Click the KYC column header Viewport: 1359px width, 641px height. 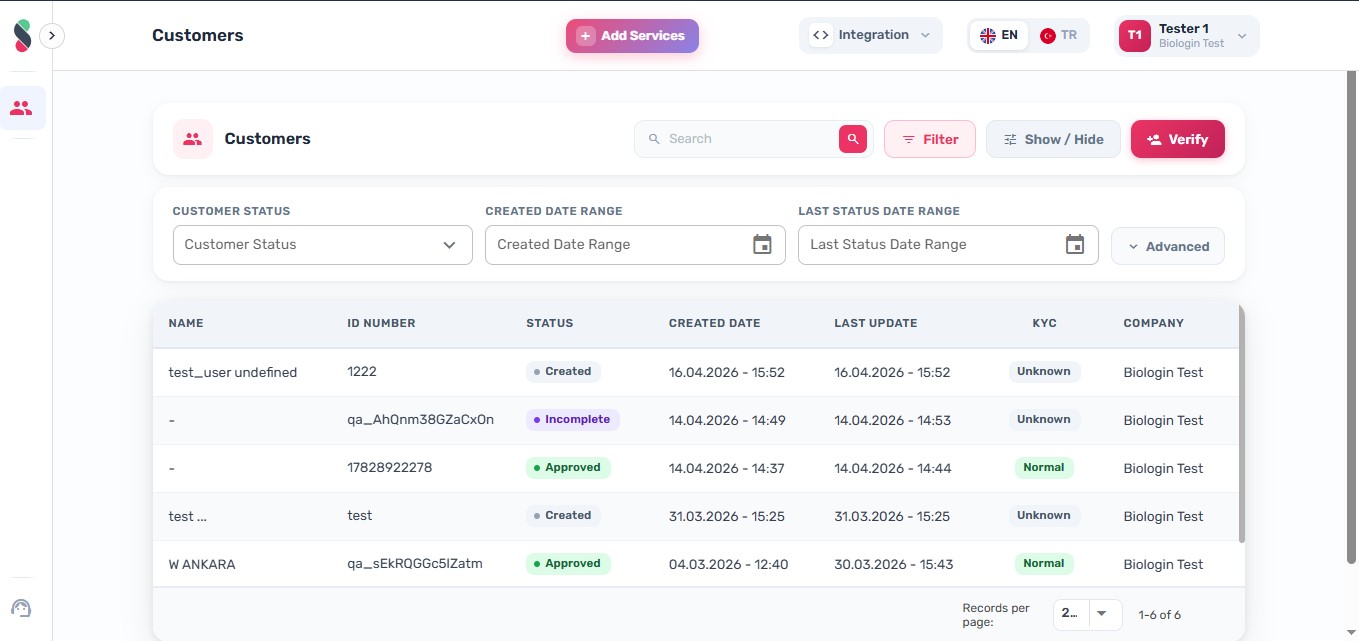pyautogui.click(x=1044, y=323)
